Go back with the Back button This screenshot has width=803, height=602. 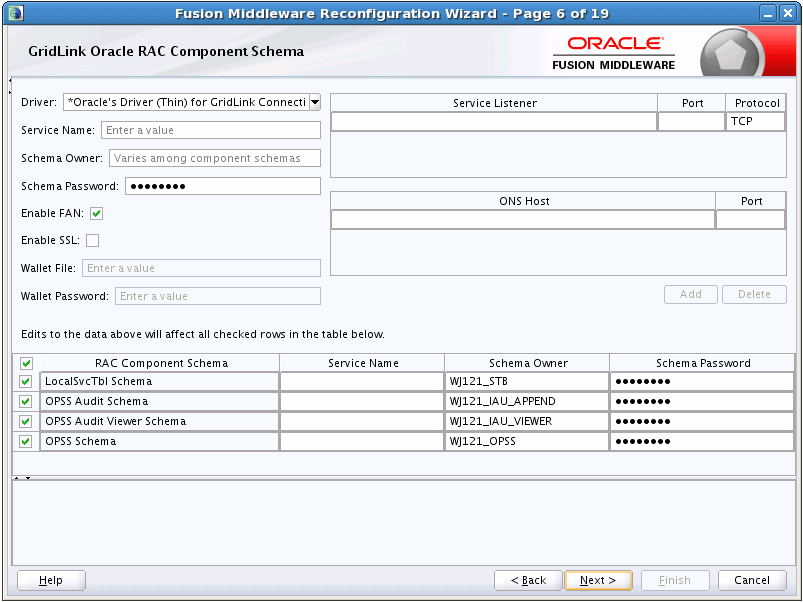pos(527,580)
